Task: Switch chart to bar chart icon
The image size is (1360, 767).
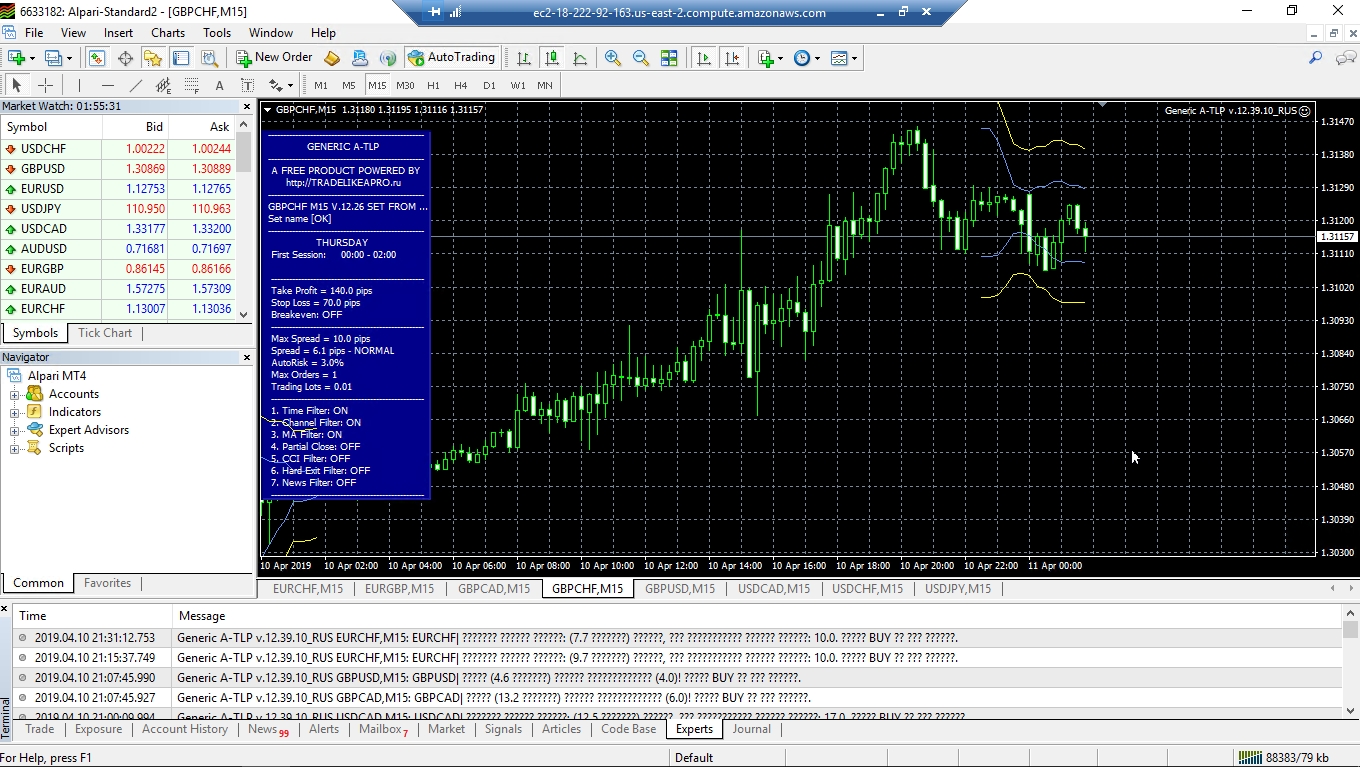Action: coord(523,58)
